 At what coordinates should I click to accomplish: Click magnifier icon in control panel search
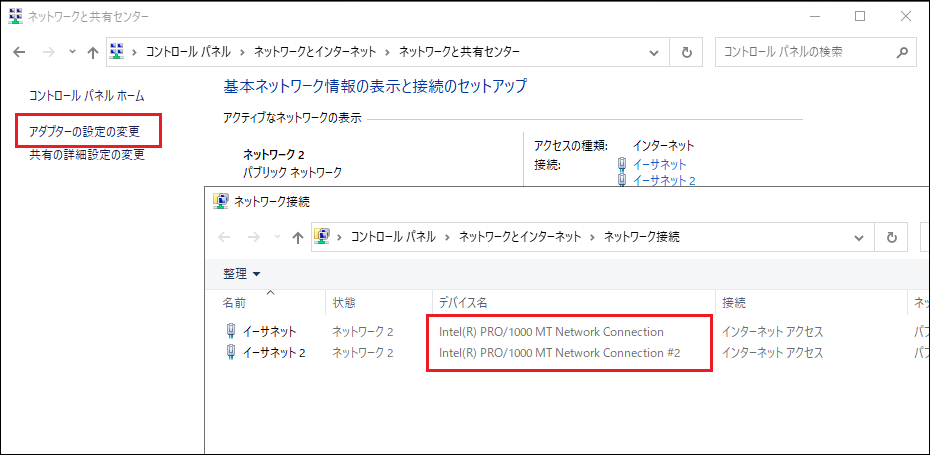(902, 52)
